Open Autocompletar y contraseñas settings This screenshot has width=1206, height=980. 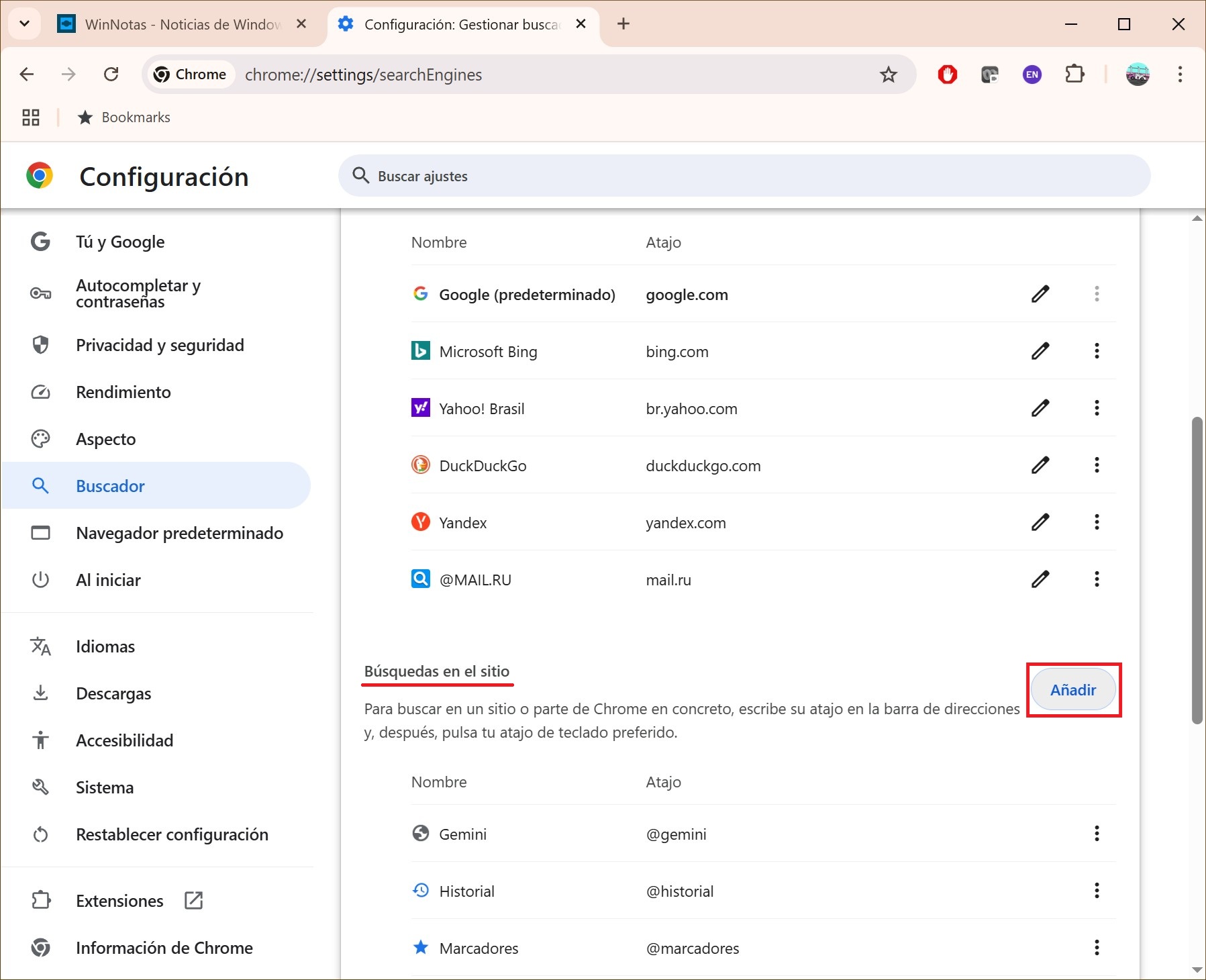(x=157, y=293)
